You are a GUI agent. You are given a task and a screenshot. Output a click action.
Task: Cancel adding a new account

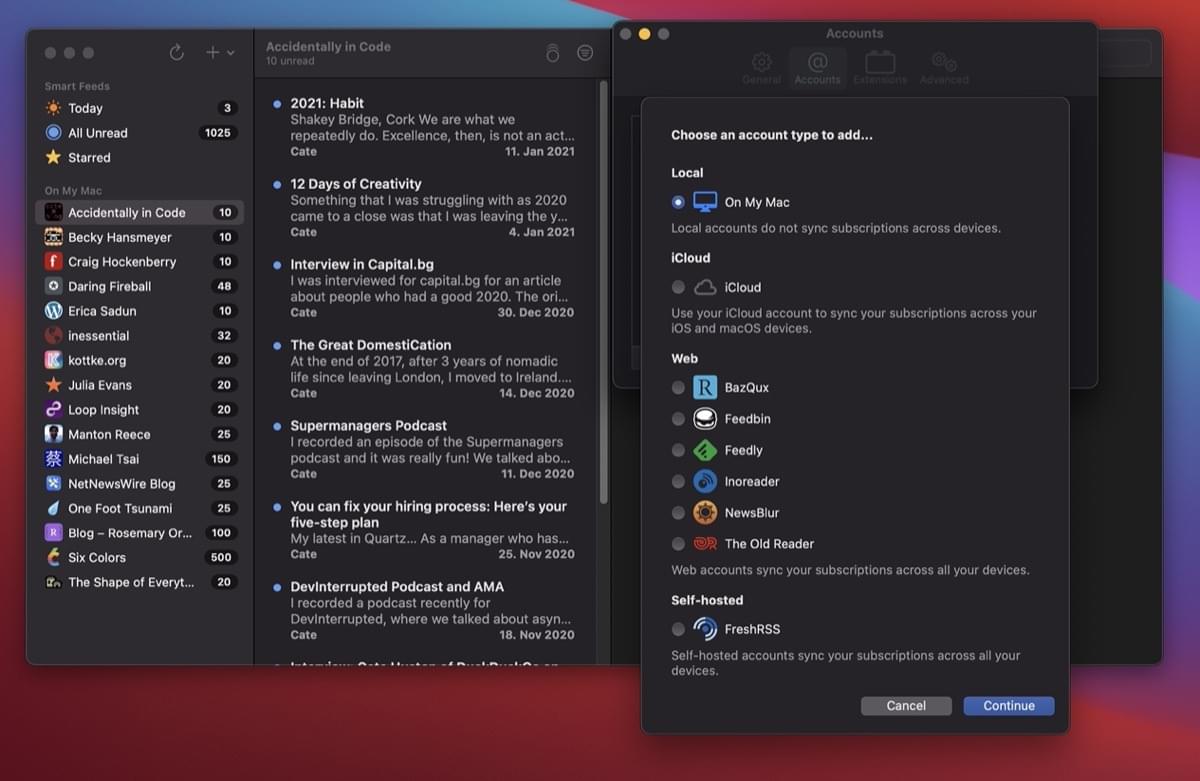(x=905, y=705)
